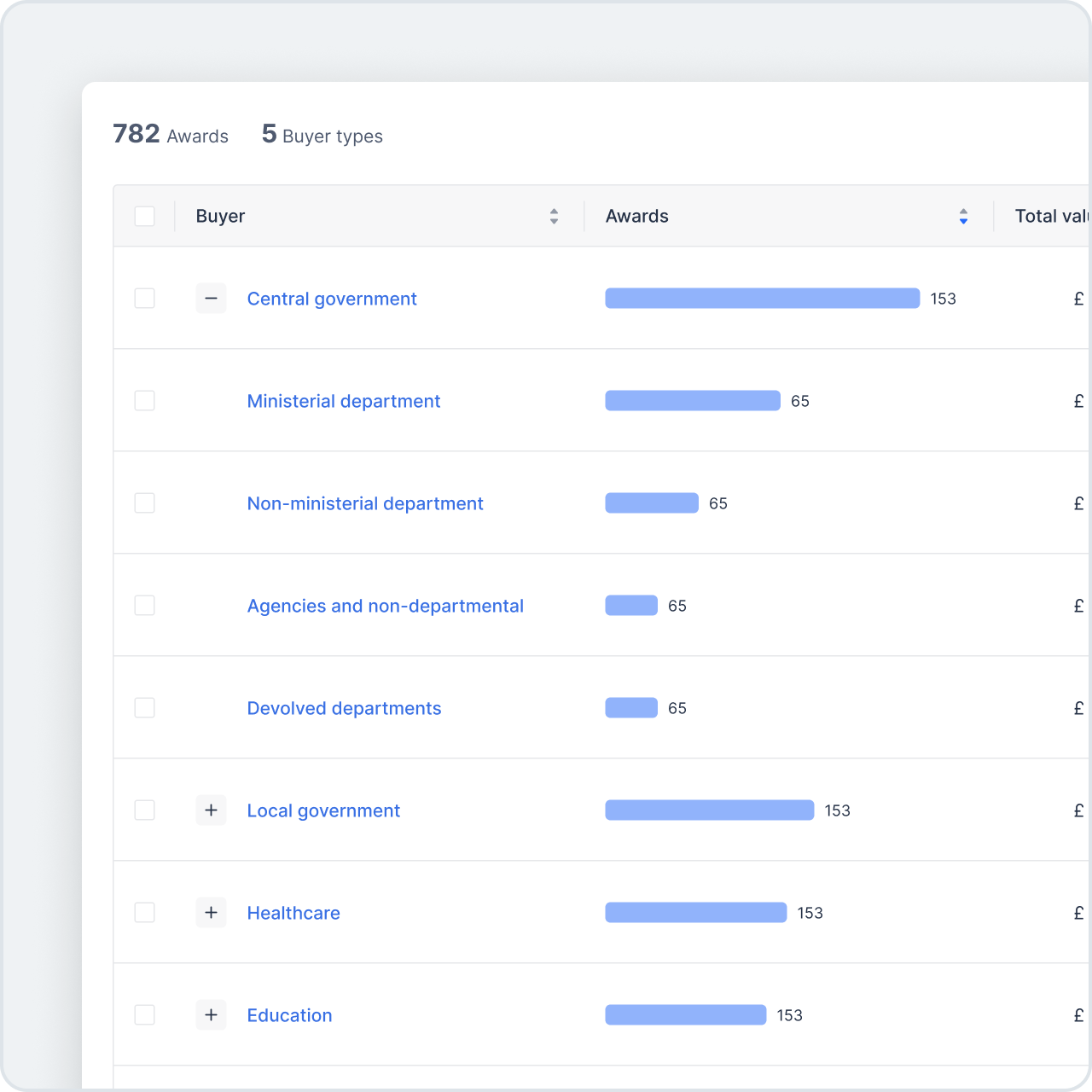Open the Non-ministerial department link
The height and width of the screenshot is (1092, 1092).
(x=365, y=503)
